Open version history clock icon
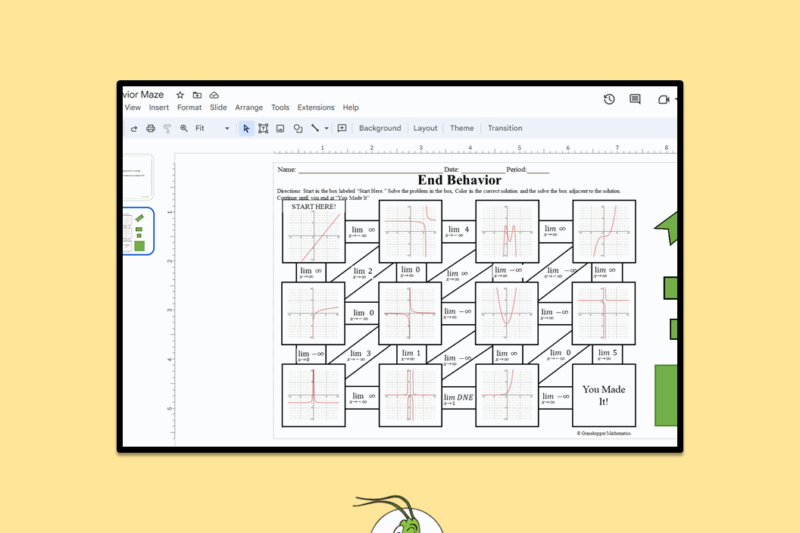800x533 pixels. pos(609,99)
